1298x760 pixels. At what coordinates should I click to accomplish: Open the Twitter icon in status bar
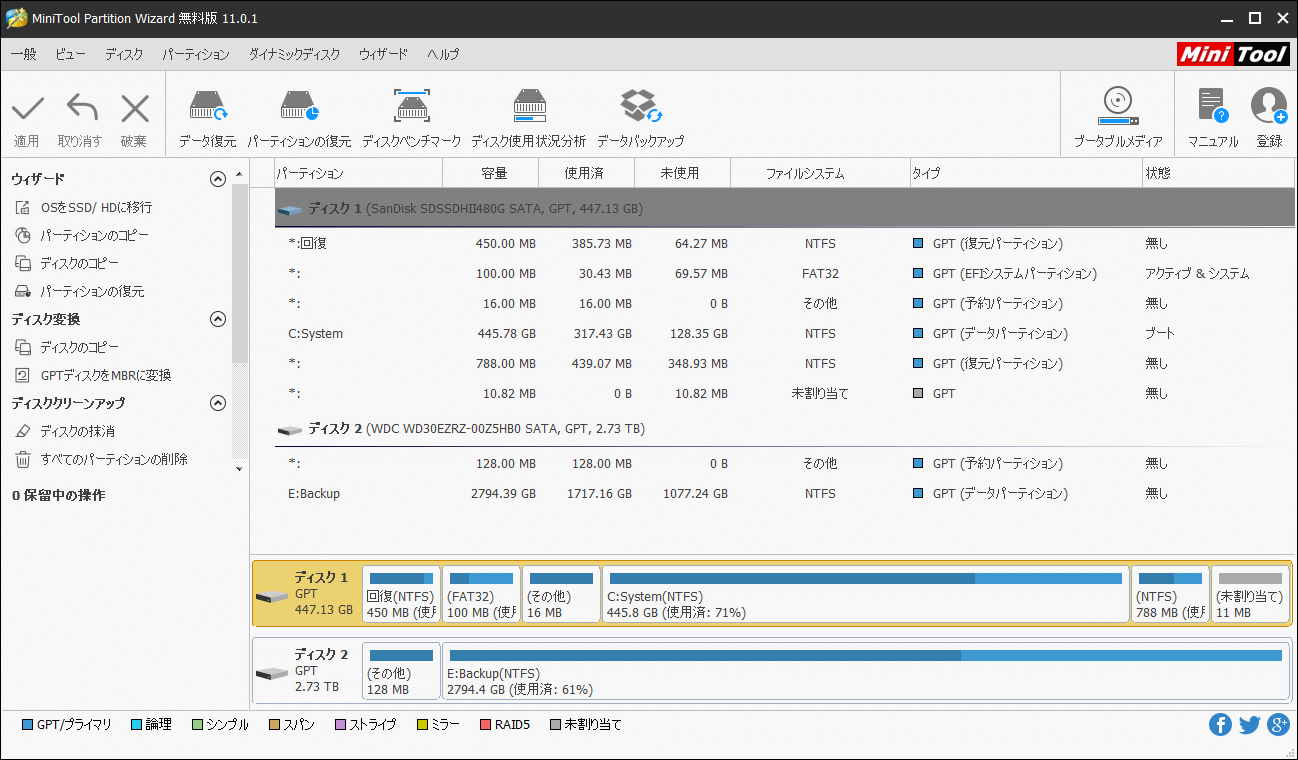click(x=1249, y=725)
